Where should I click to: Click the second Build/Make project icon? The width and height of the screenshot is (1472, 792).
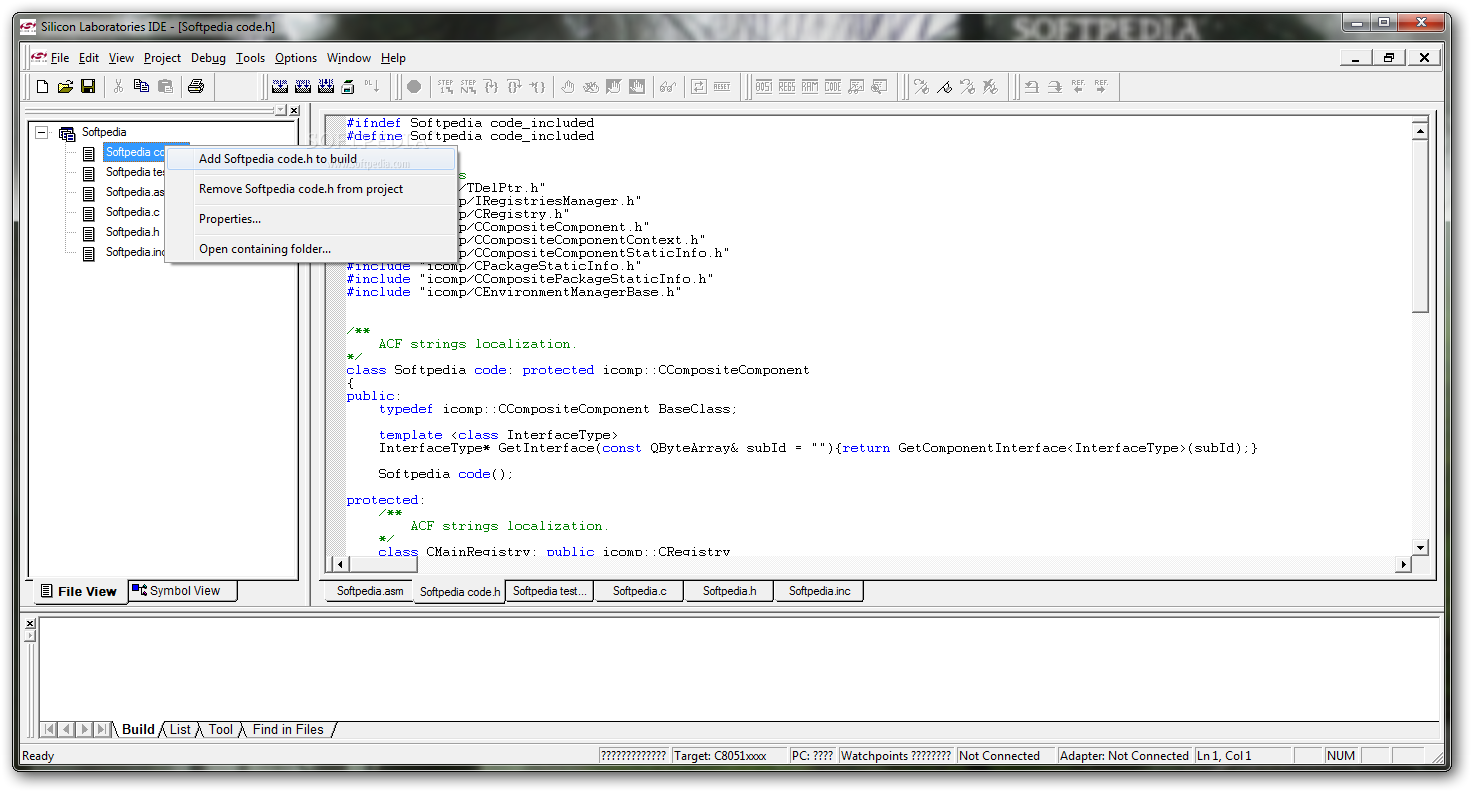[x=302, y=87]
